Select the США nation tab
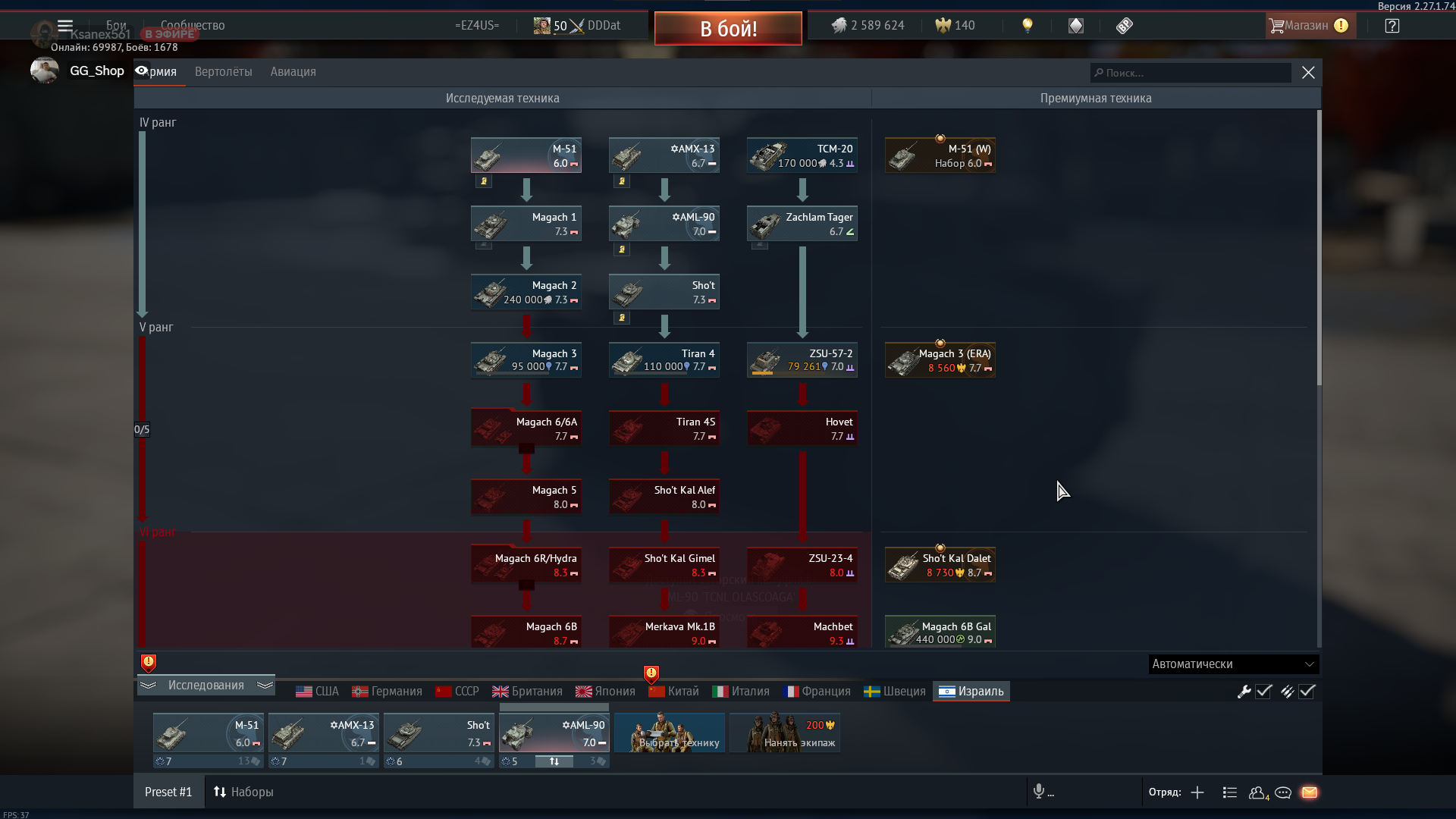 [317, 691]
